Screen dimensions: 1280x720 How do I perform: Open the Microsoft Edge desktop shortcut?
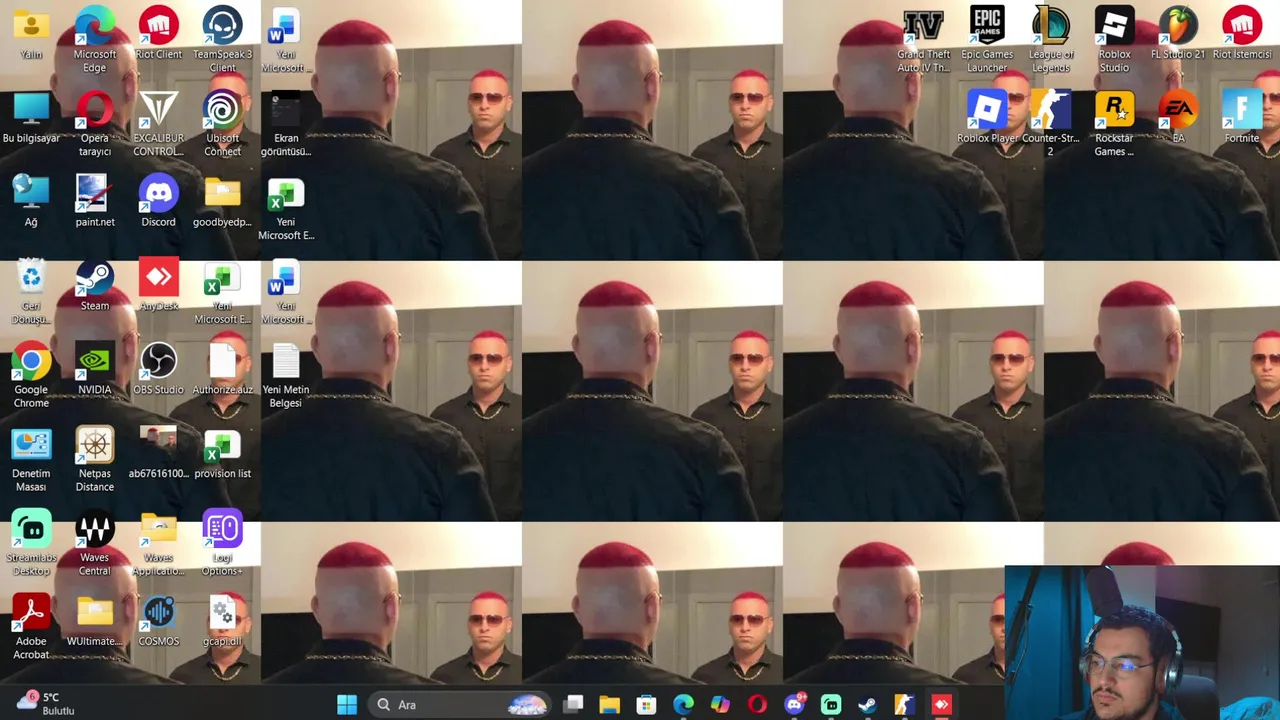tap(94, 39)
